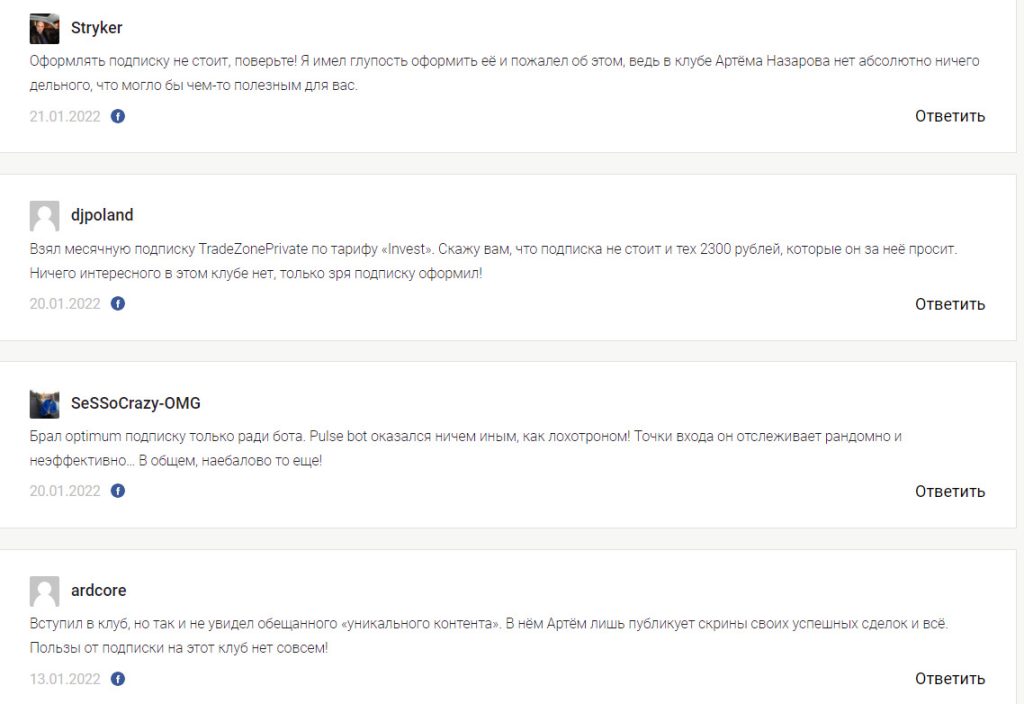The height and width of the screenshot is (704, 1024).
Task: Open djpoland's default avatar
Action: [44, 216]
